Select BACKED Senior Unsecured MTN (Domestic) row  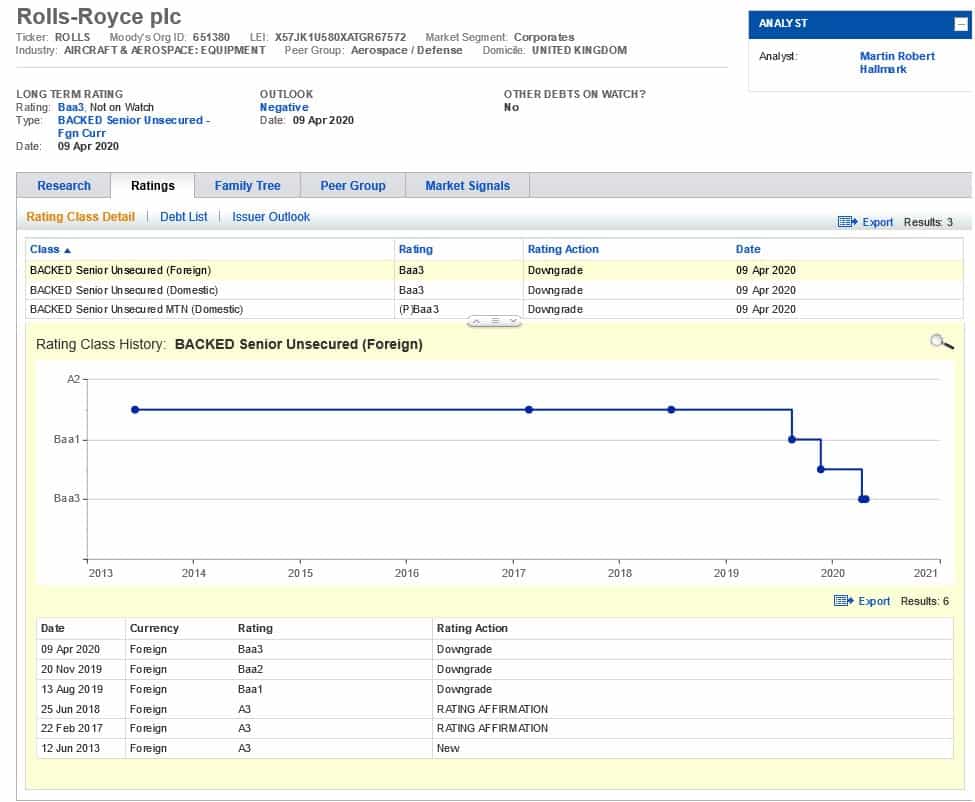tap(494, 309)
